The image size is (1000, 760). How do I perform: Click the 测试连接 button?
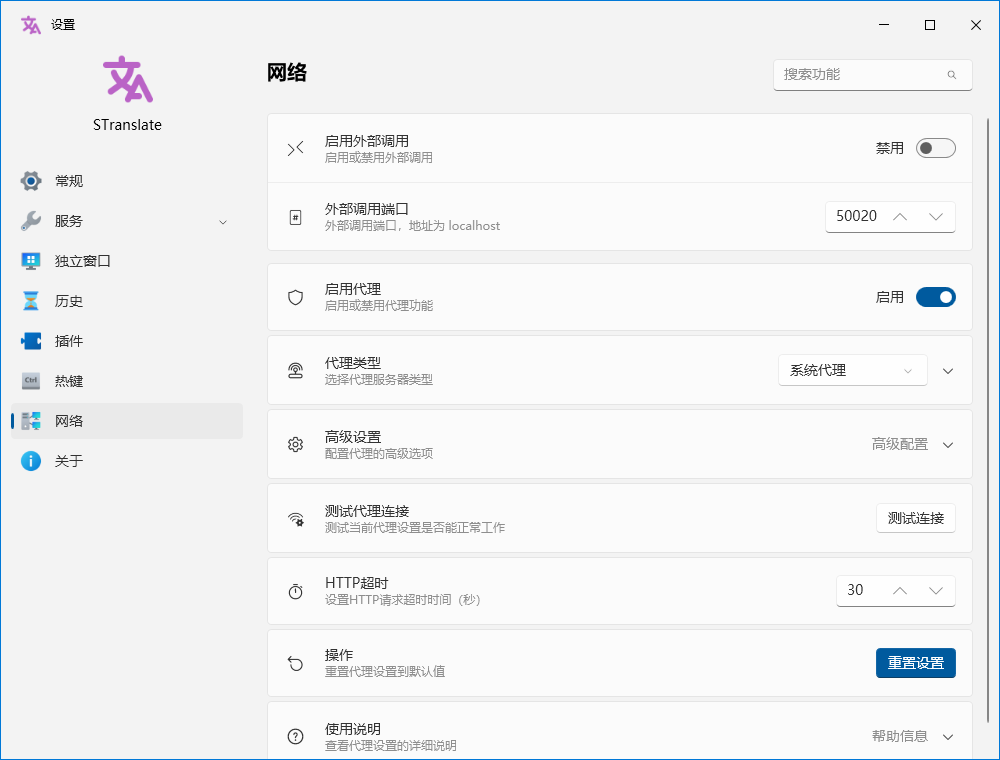(915, 518)
